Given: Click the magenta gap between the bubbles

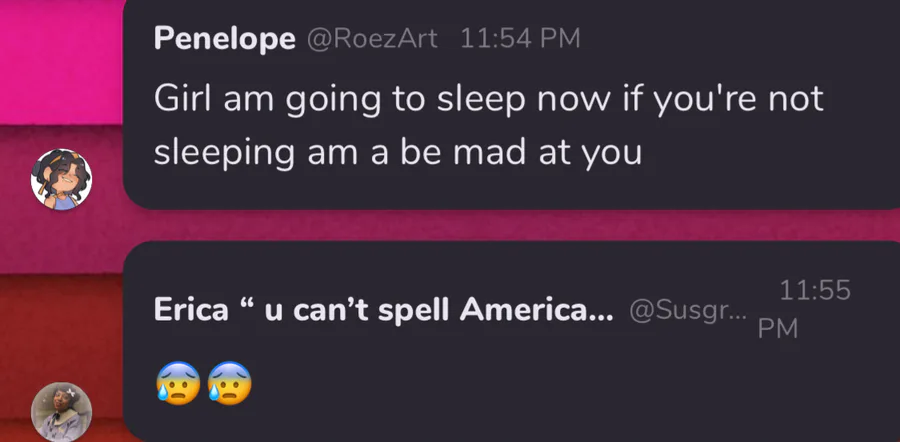Looking at the screenshot, I should click(500, 224).
